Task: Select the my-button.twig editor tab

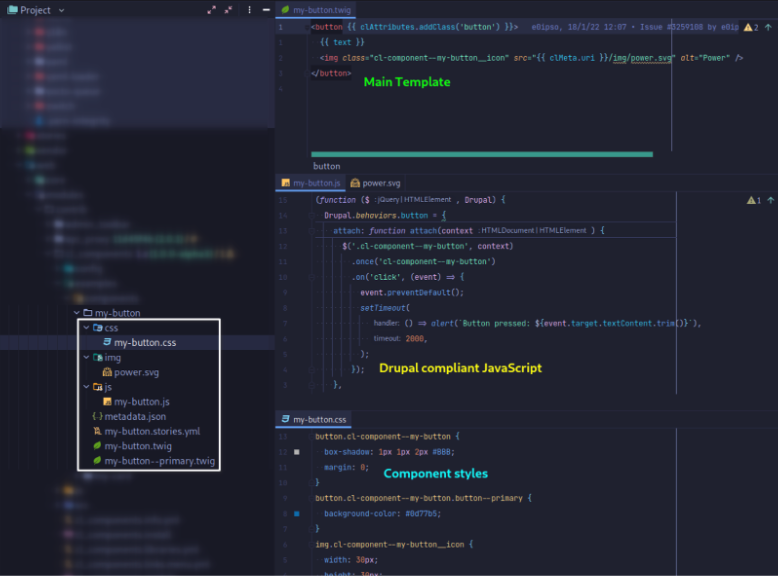Action: tap(316, 9)
